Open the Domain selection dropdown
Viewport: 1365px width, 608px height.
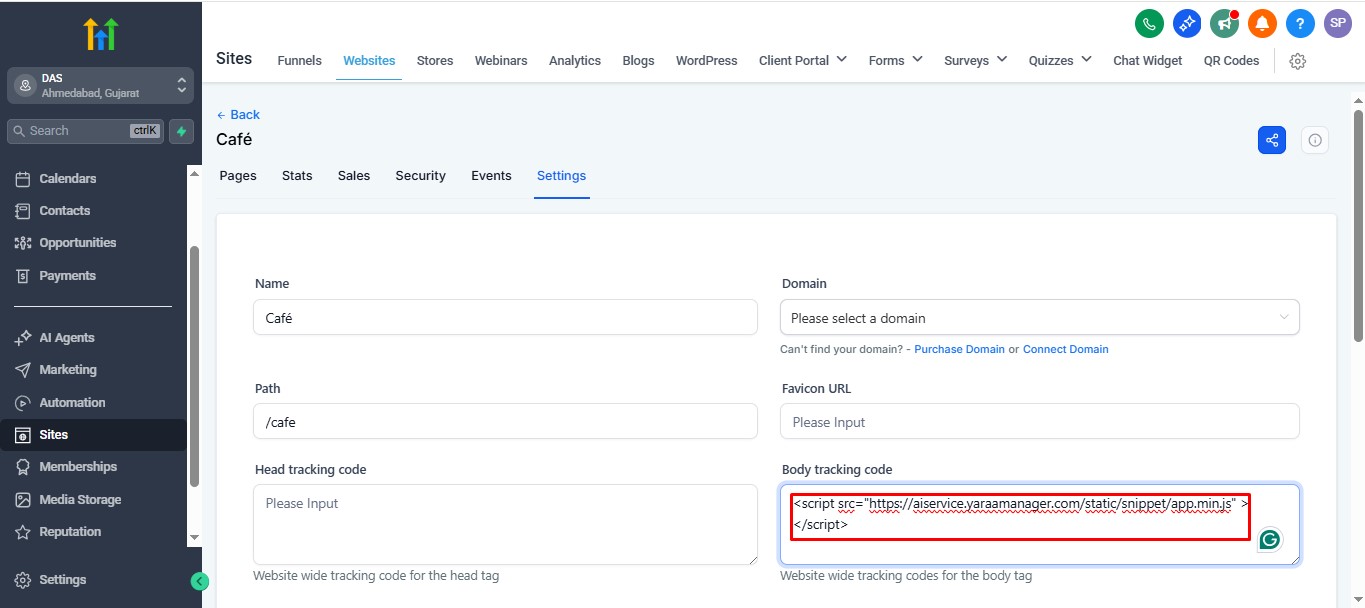1040,318
